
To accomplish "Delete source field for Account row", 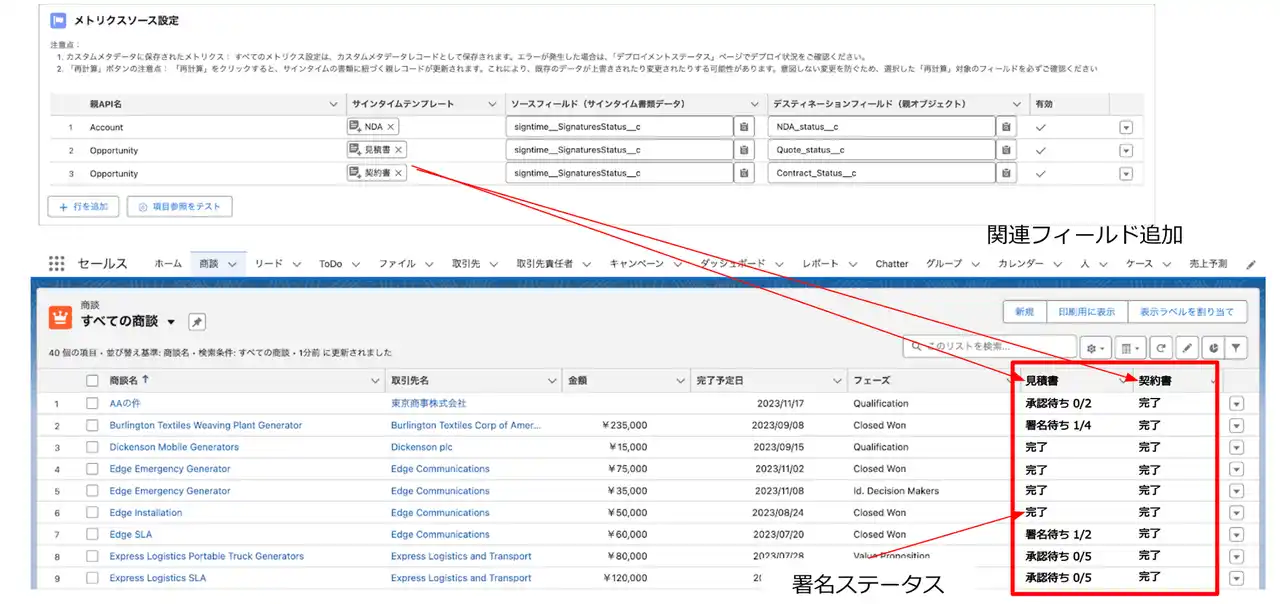I will (x=744, y=127).
